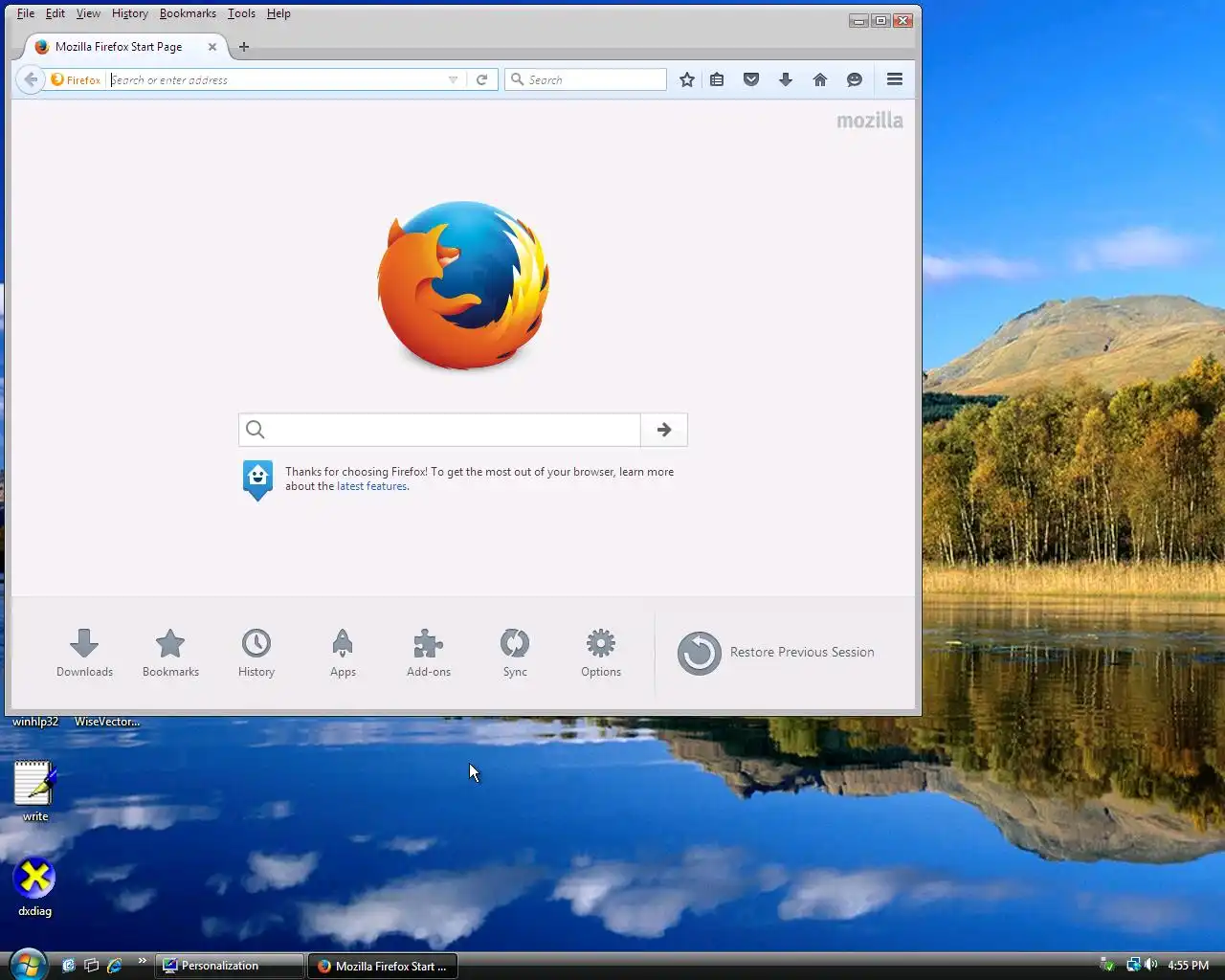The width and height of the screenshot is (1225, 980).
Task: Click the taskbar clock showing 4:55 PM
Action: 1189,965
